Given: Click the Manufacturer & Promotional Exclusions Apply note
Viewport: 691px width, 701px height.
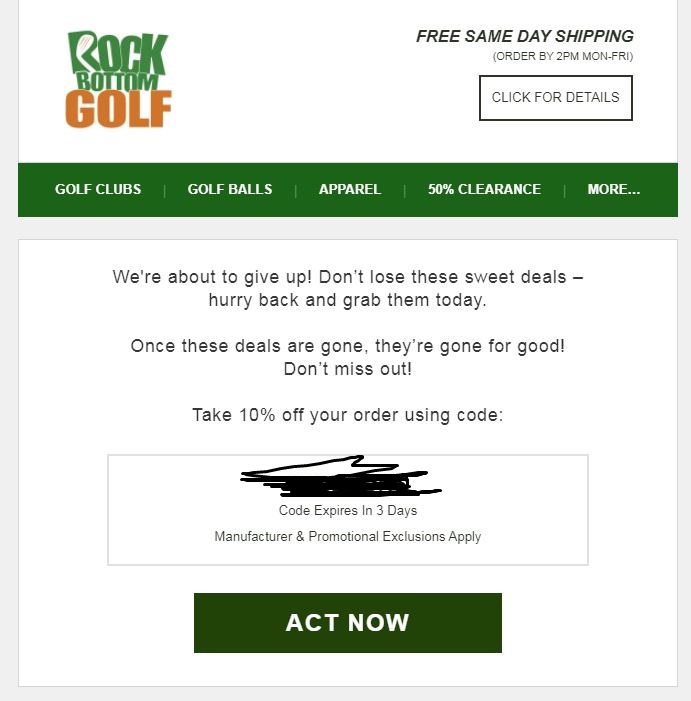Looking at the screenshot, I should [348, 537].
